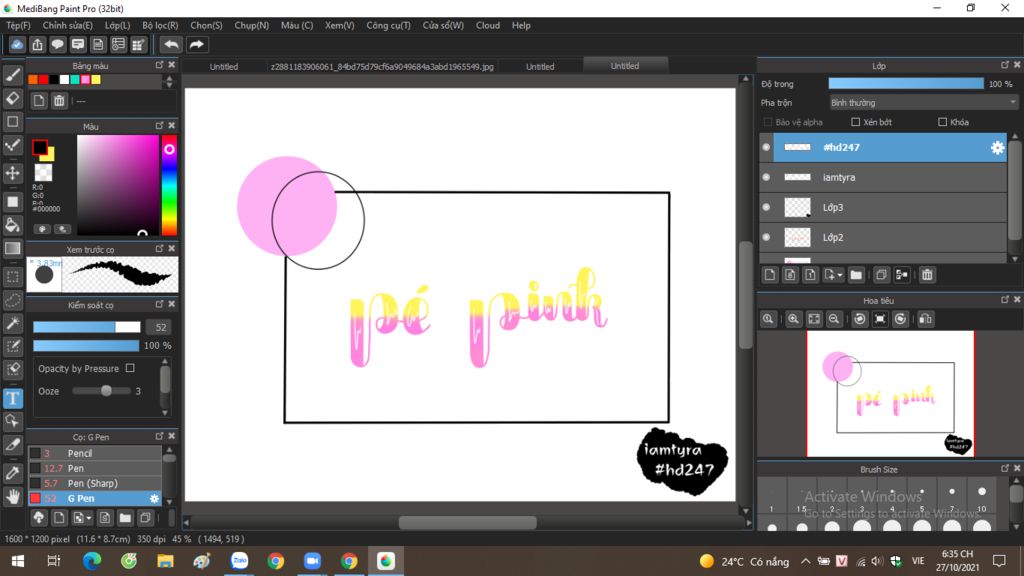Open the Cloud menu
The image size is (1024, 576).
pyautogui.click(x=487, y=25)
